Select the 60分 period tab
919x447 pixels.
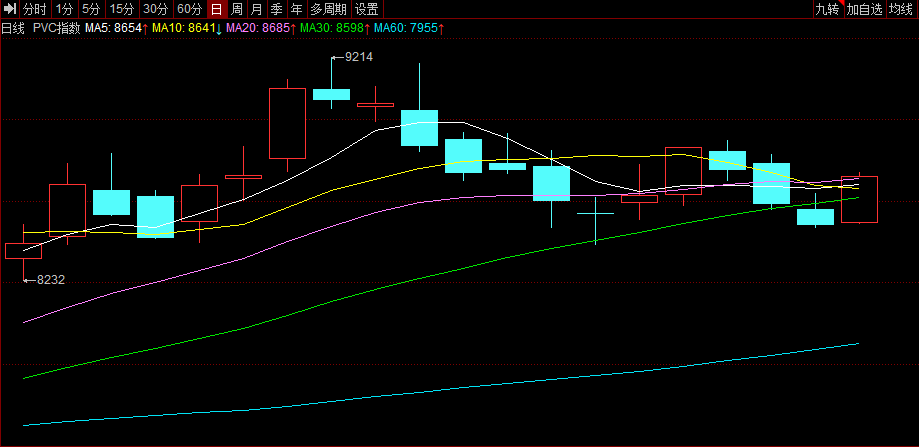pos(190,9)
